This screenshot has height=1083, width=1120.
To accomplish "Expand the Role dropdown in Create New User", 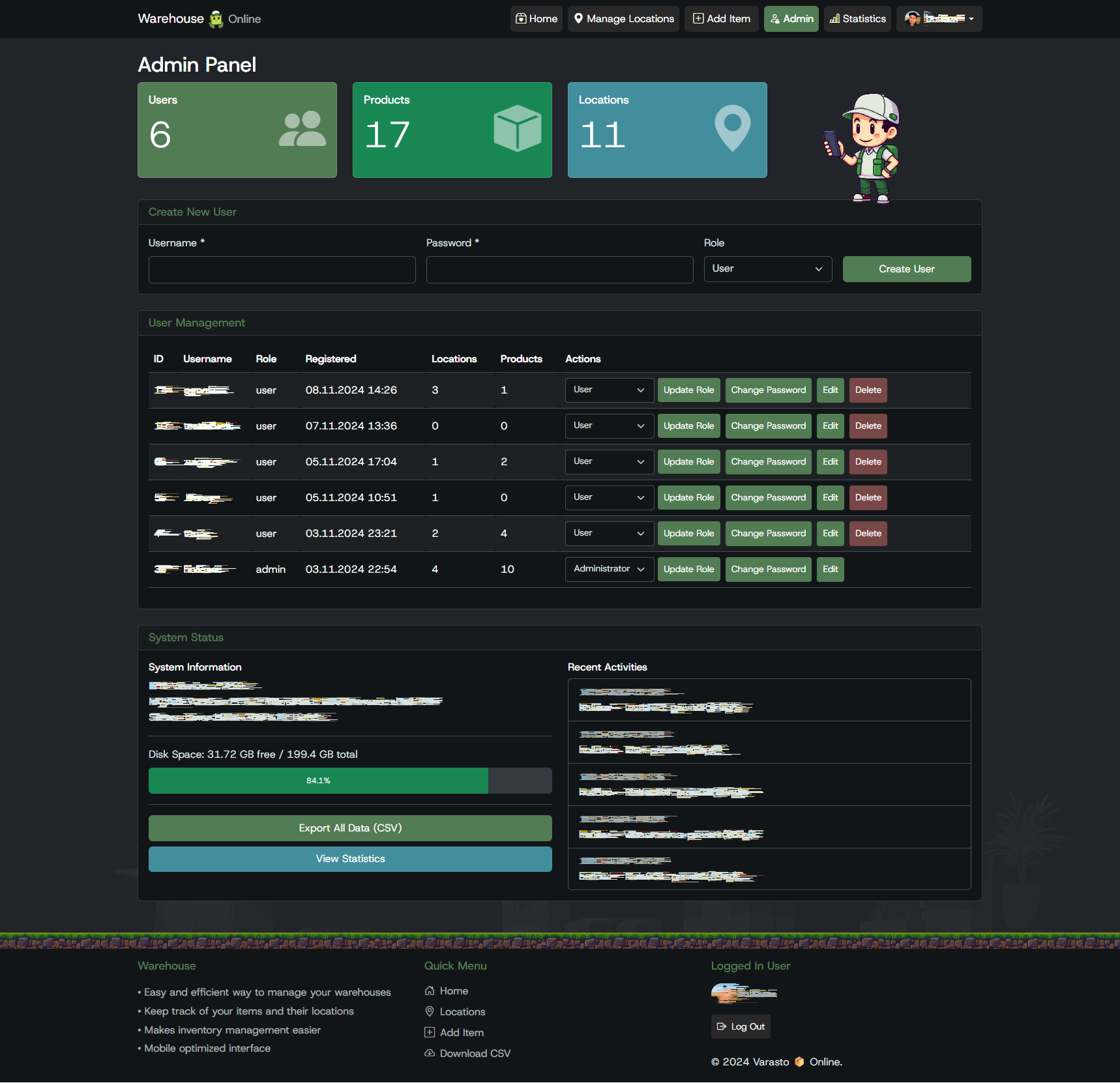I will coord(767,269).
